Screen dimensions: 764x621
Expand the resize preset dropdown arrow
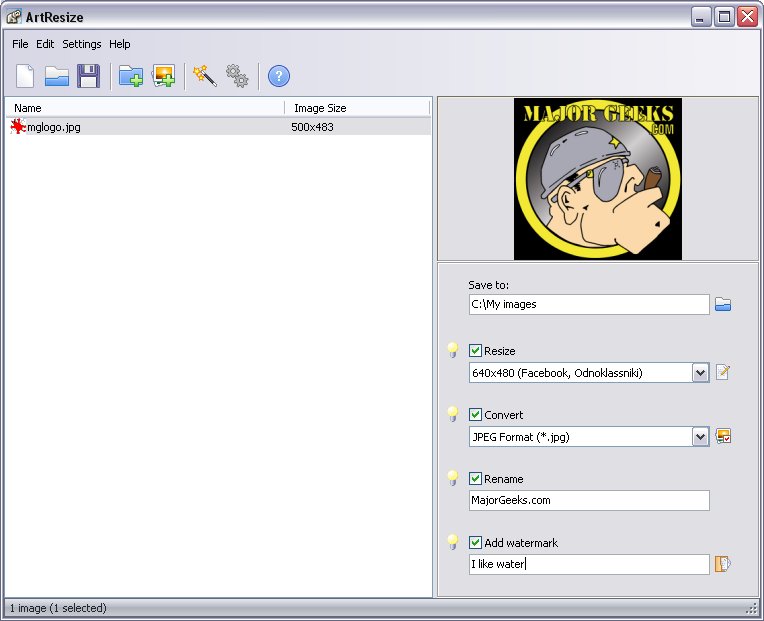click(701, 373)
